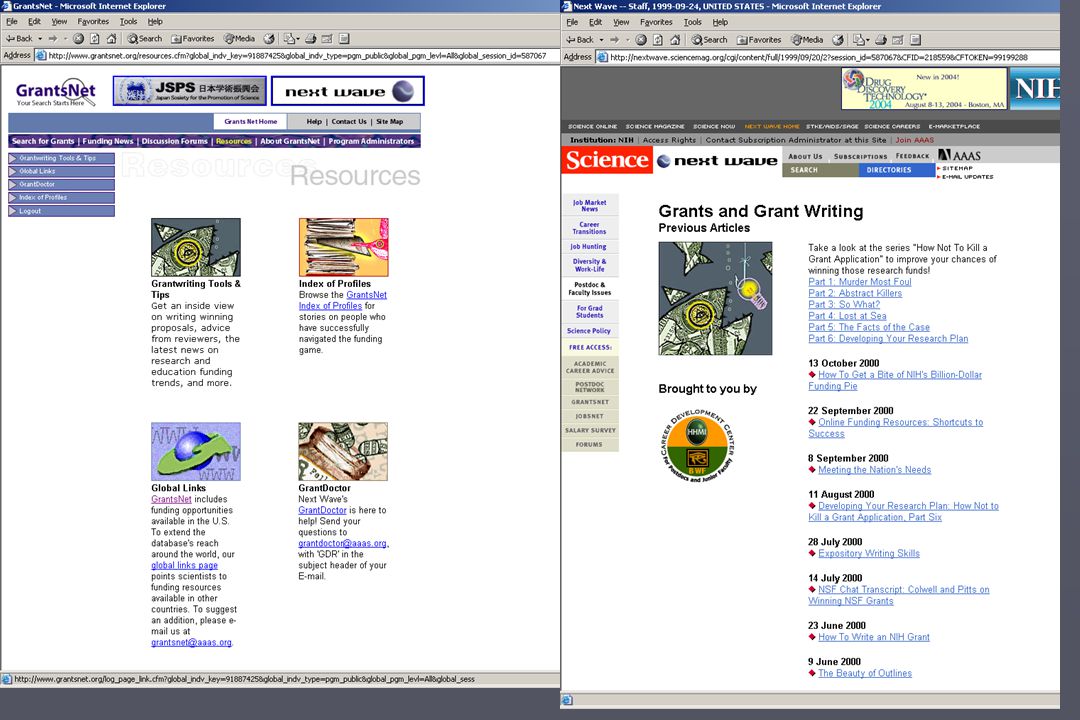Open Back history dropdown arrow in Next Wave window
The image size is (1080, 720).
(x=601, y=39)
